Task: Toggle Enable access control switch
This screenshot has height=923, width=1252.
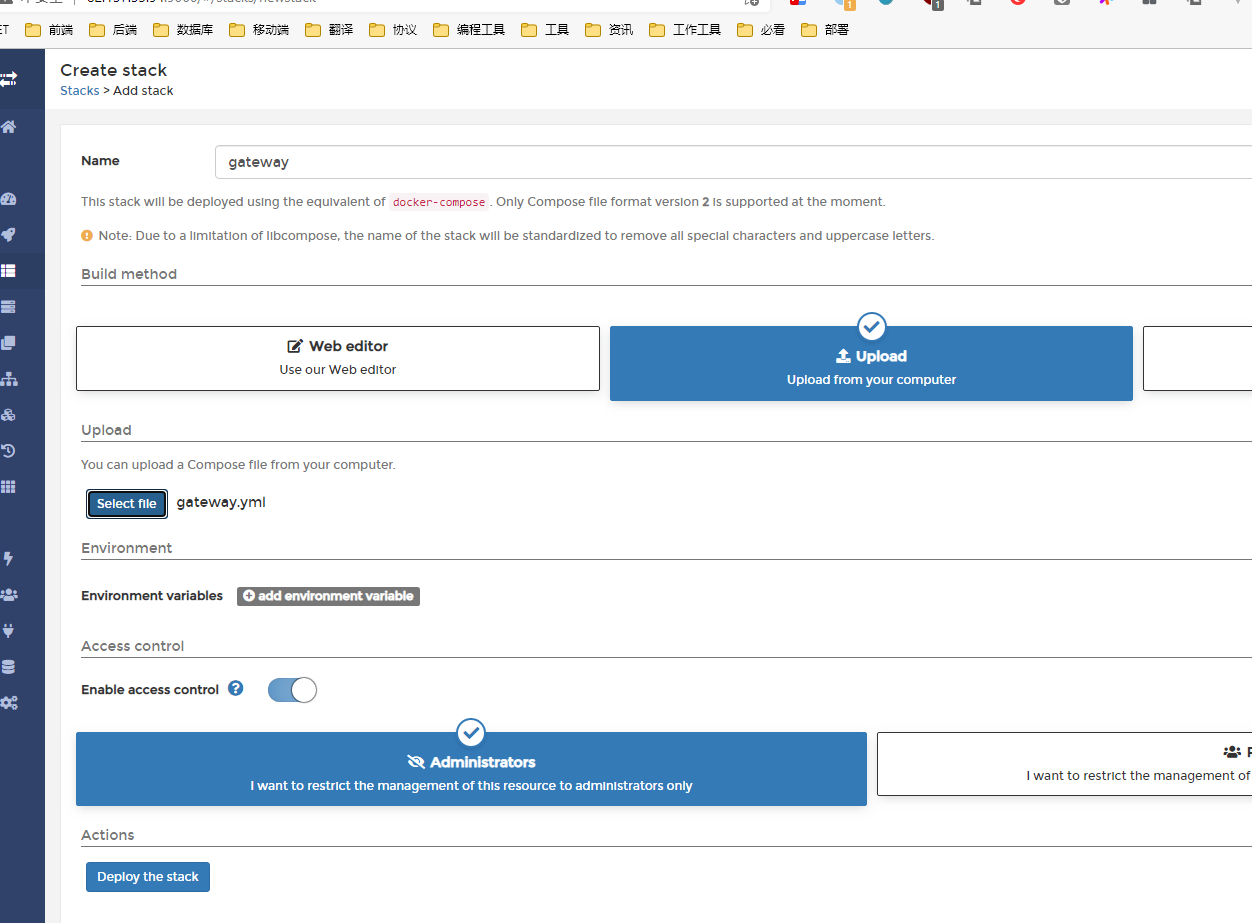Action: coord(292,690)
